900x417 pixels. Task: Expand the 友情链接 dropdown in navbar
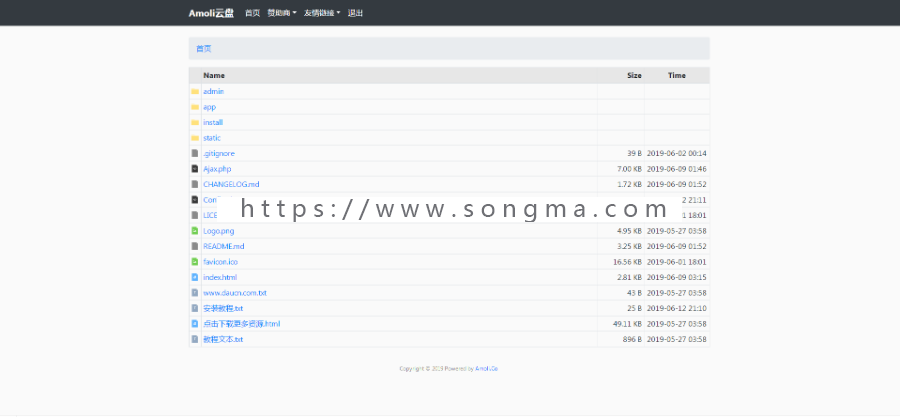coord(322,13)
